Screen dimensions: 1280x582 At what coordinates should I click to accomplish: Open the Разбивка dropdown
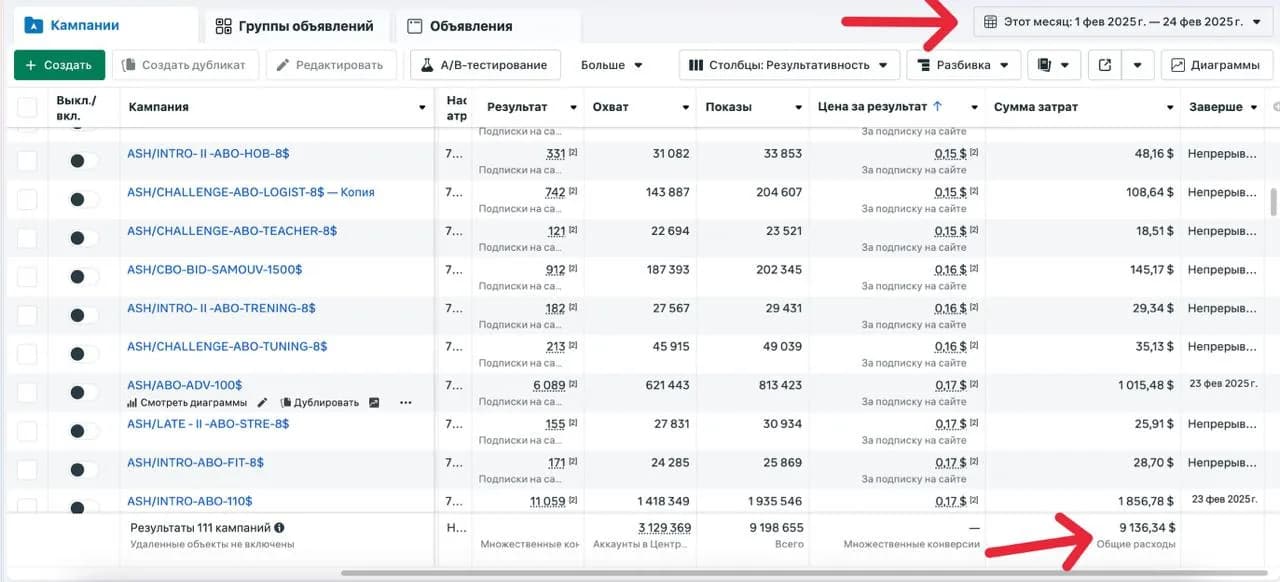964,65
